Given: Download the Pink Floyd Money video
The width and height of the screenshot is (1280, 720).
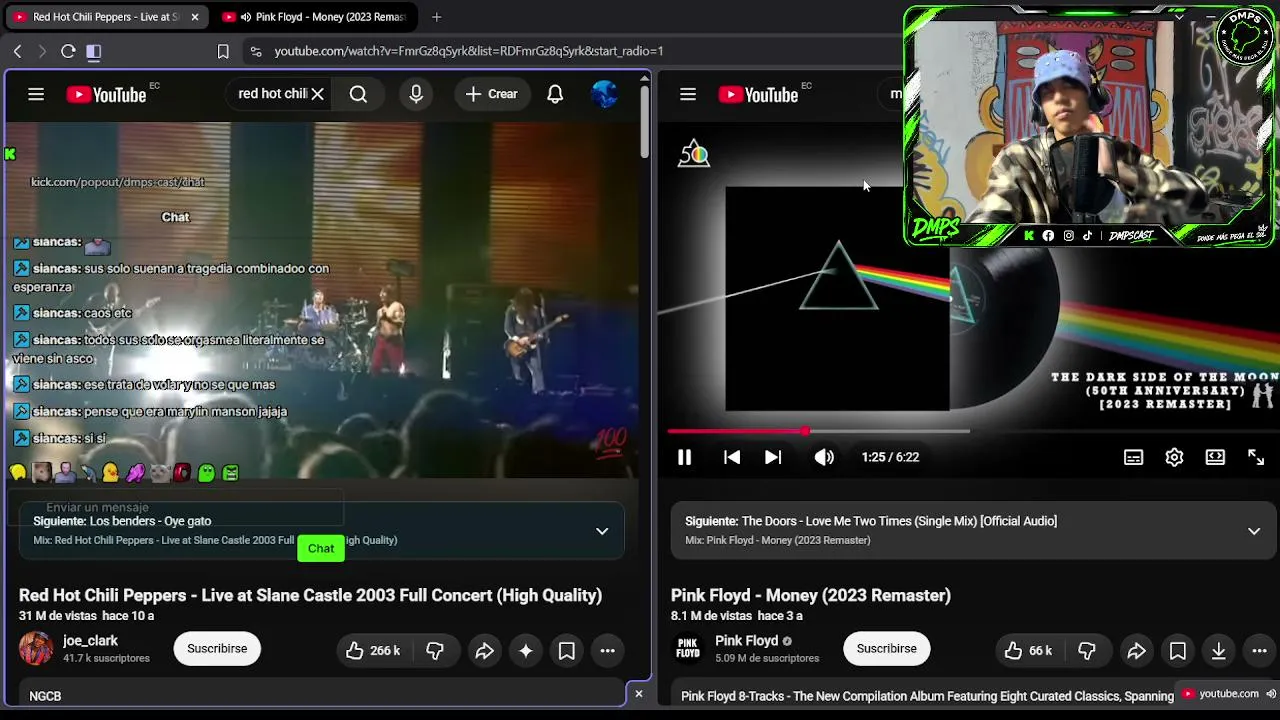Looking at the screenshot, I should [x=1218, y=651].
